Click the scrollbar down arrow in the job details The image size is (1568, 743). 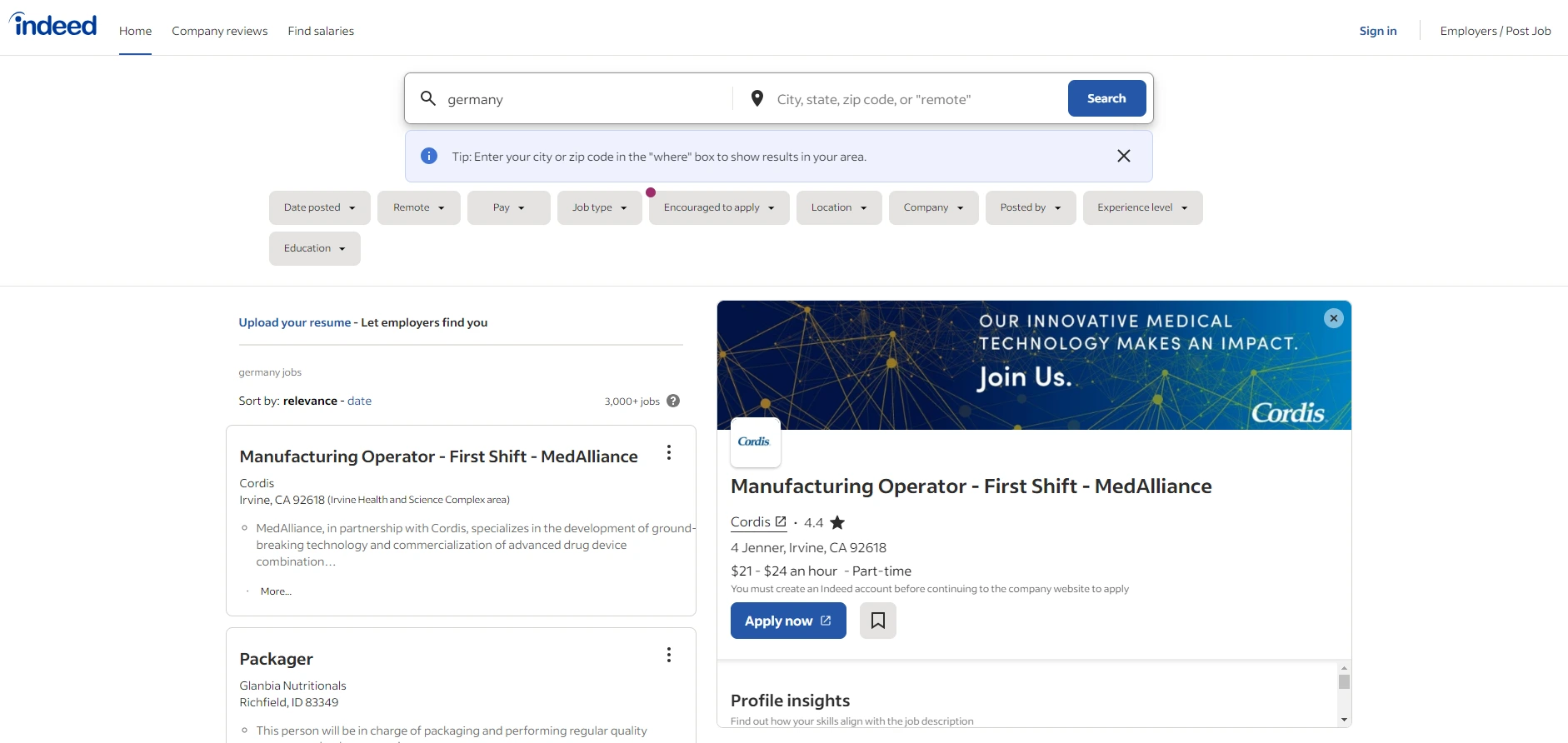tap(1344, 720)
